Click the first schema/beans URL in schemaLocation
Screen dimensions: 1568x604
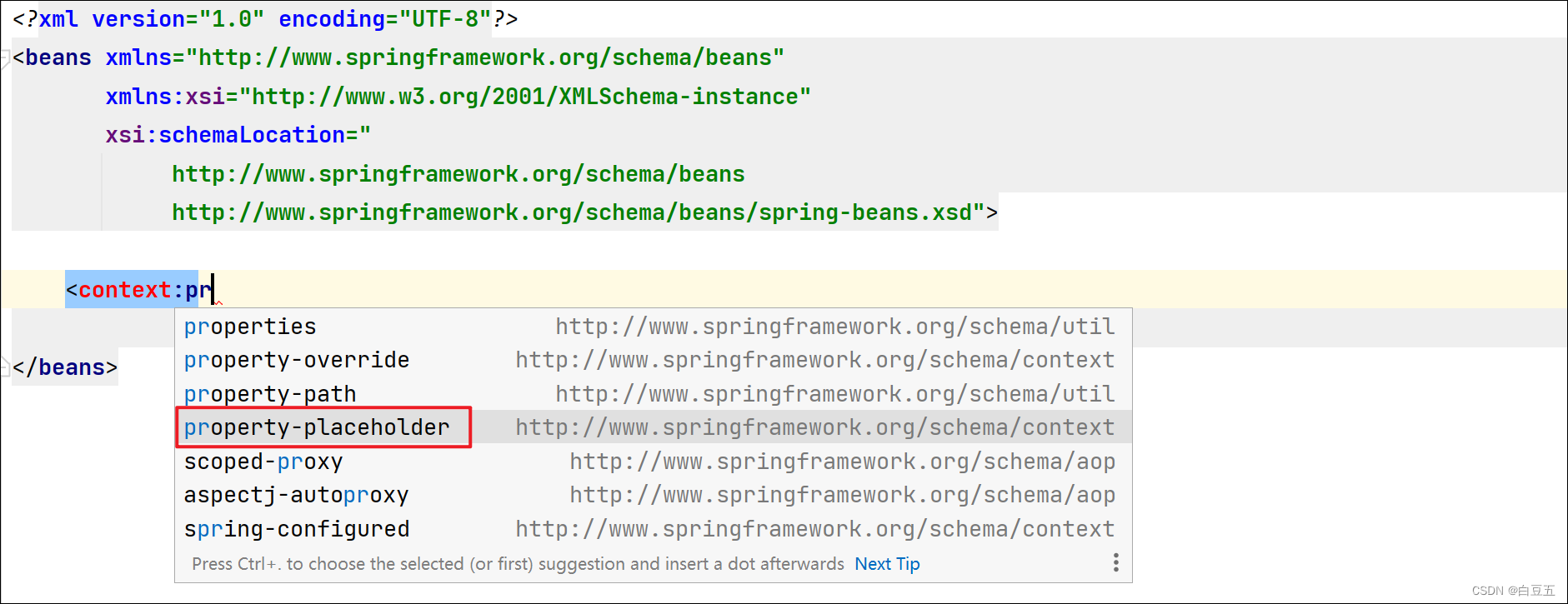tap(458, 174)
